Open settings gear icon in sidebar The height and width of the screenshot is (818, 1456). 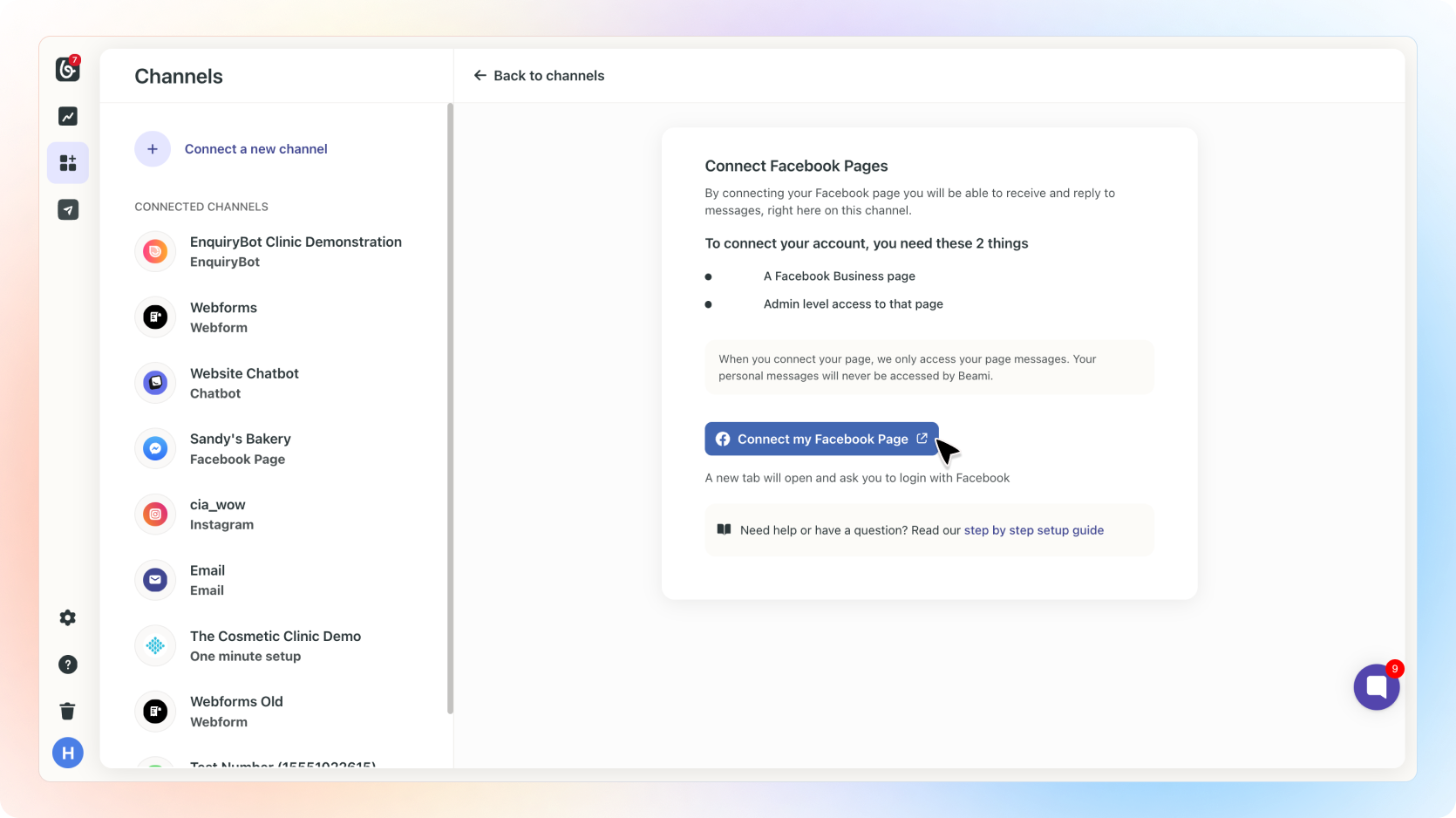[x=68, y=617]
